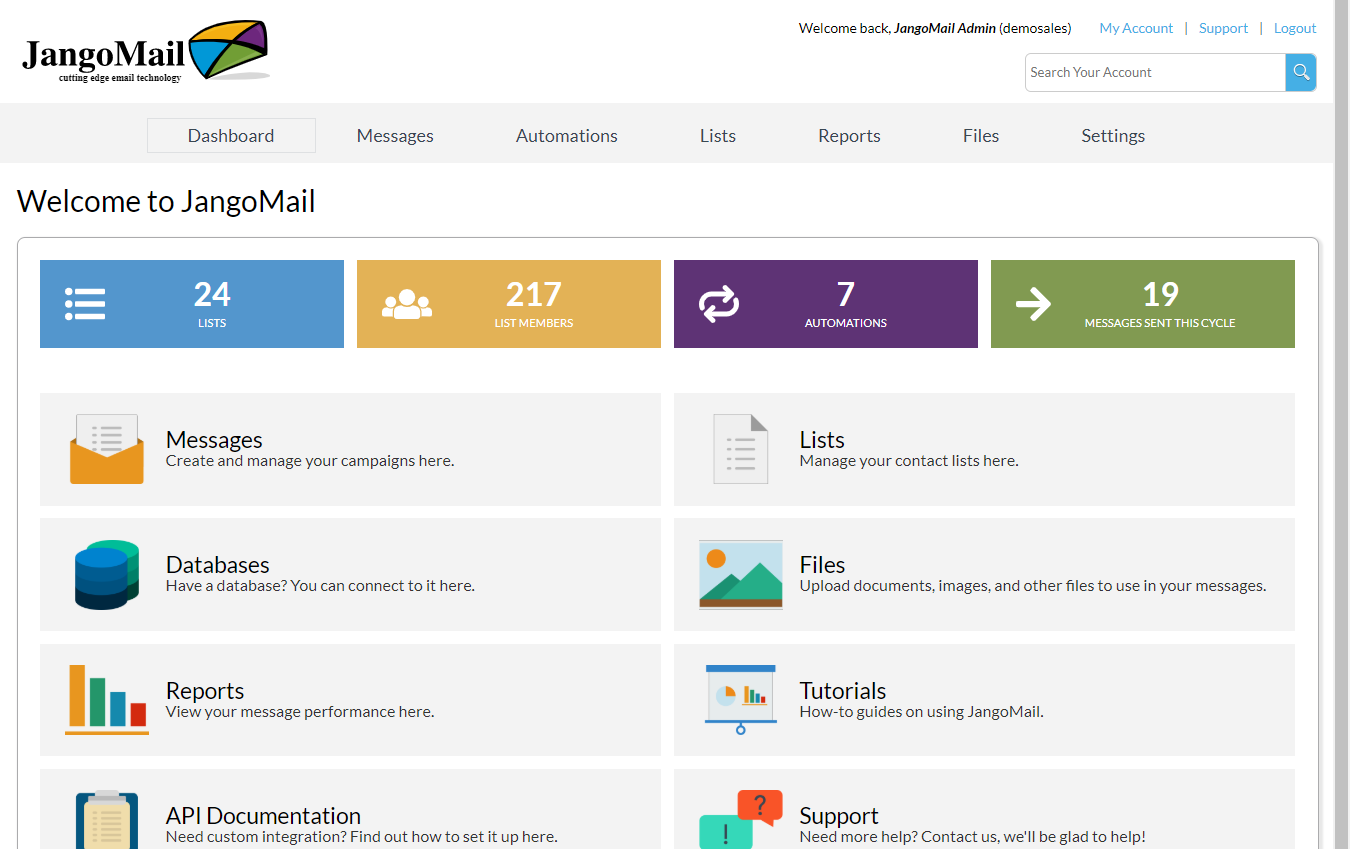
Task: Click the arrow icon in Messages Sent tile
Action: (x=1033, y=304)
